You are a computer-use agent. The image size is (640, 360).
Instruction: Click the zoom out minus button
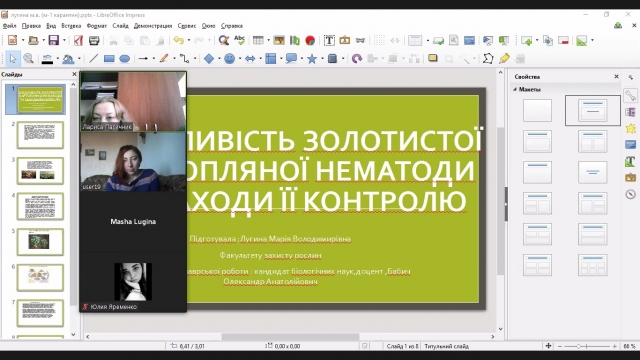560,346
